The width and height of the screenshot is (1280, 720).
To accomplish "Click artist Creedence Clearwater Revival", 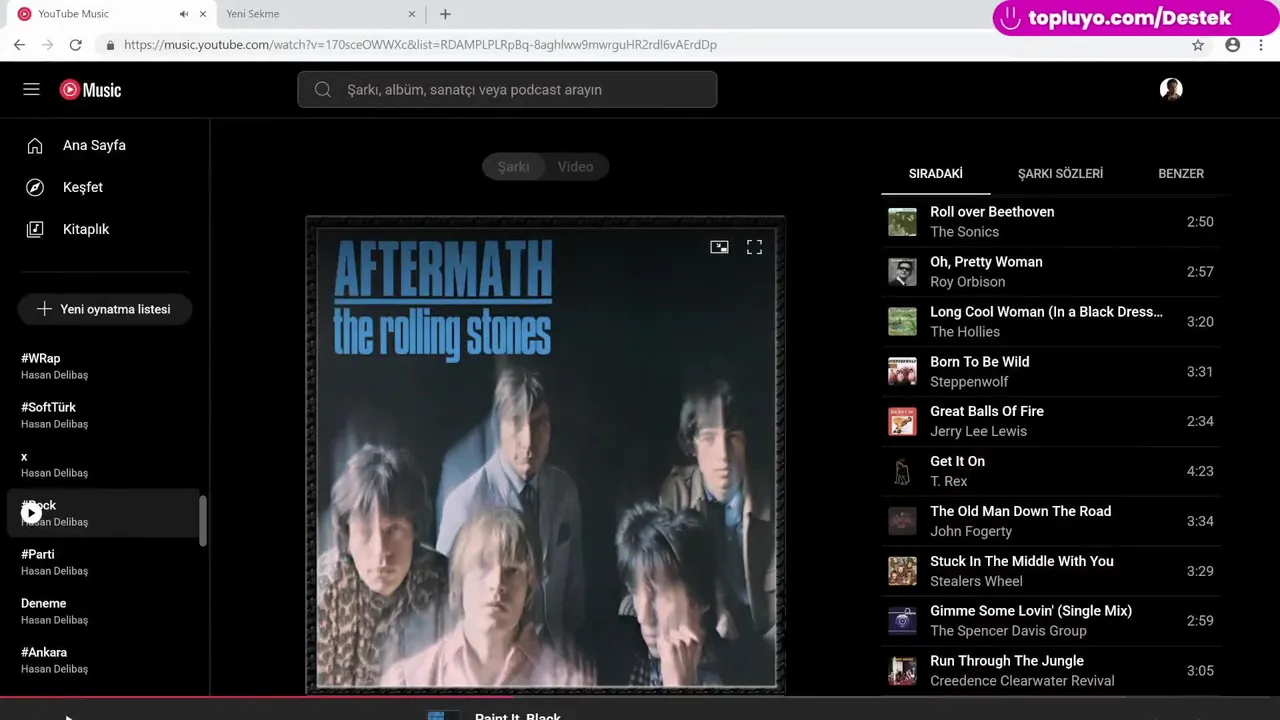I will (x=1022, y=681).
